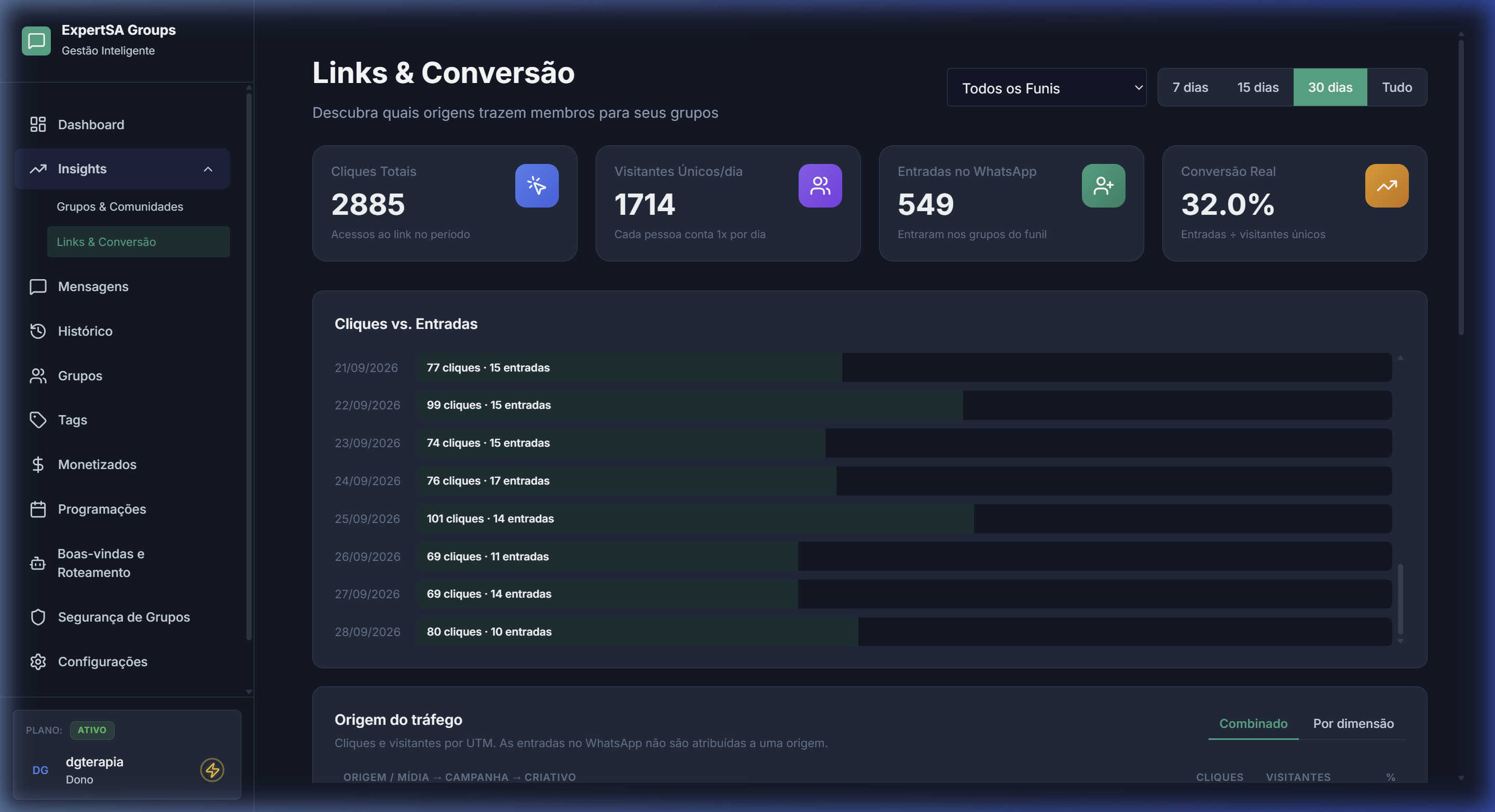
Task: Click the sidebar scroll-down arrow
Action: [x=249, y=692]
